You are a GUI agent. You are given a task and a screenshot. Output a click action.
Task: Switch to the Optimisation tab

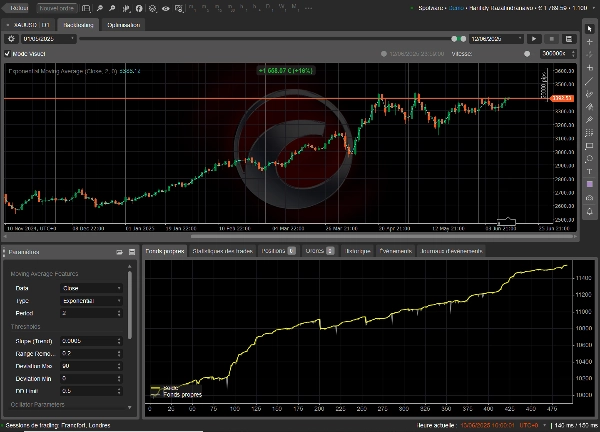[124, 25]
